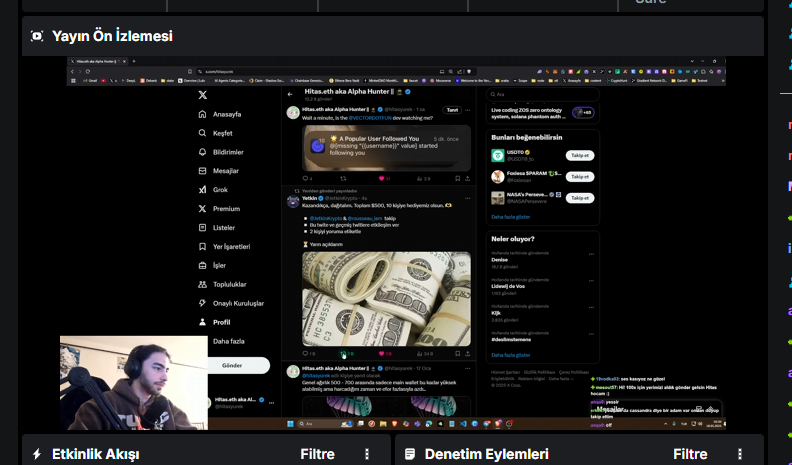Click the Yer İşaretleri bookmark icon
This screenshot has width=792, height=465.
click(203, 246)
